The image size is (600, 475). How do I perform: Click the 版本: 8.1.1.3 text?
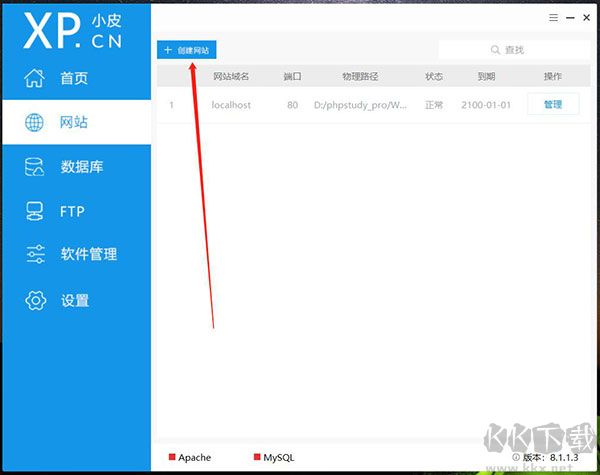550,457
